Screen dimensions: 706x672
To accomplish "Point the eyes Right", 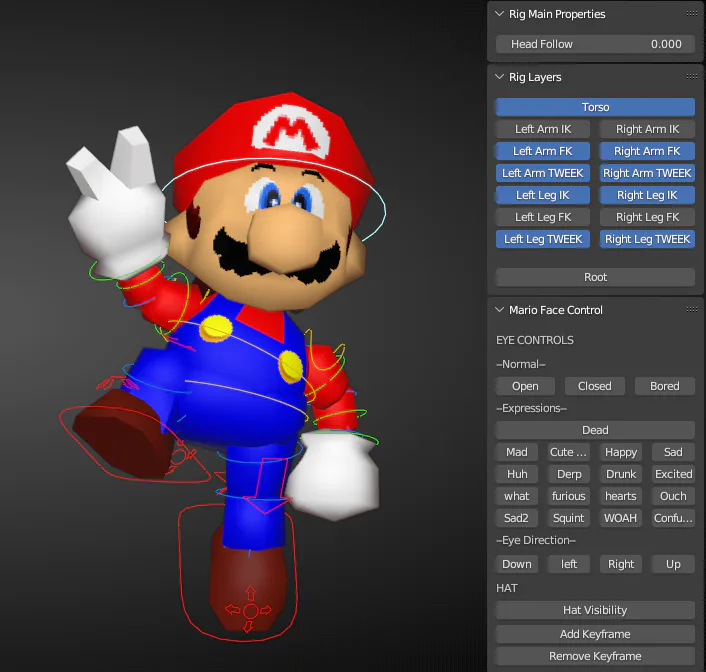I will tap(621, 564).
